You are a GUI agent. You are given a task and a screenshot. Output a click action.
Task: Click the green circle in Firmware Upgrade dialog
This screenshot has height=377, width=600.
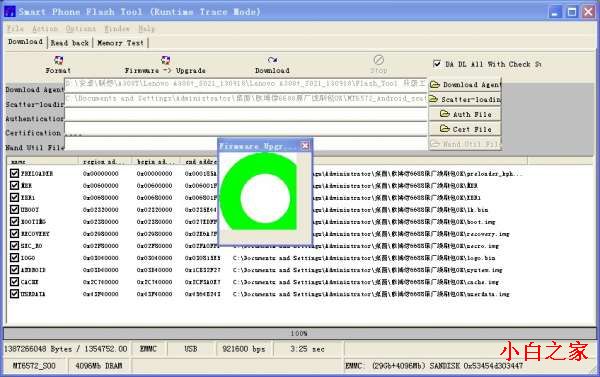pyautogui.click(x=259, y=192)
